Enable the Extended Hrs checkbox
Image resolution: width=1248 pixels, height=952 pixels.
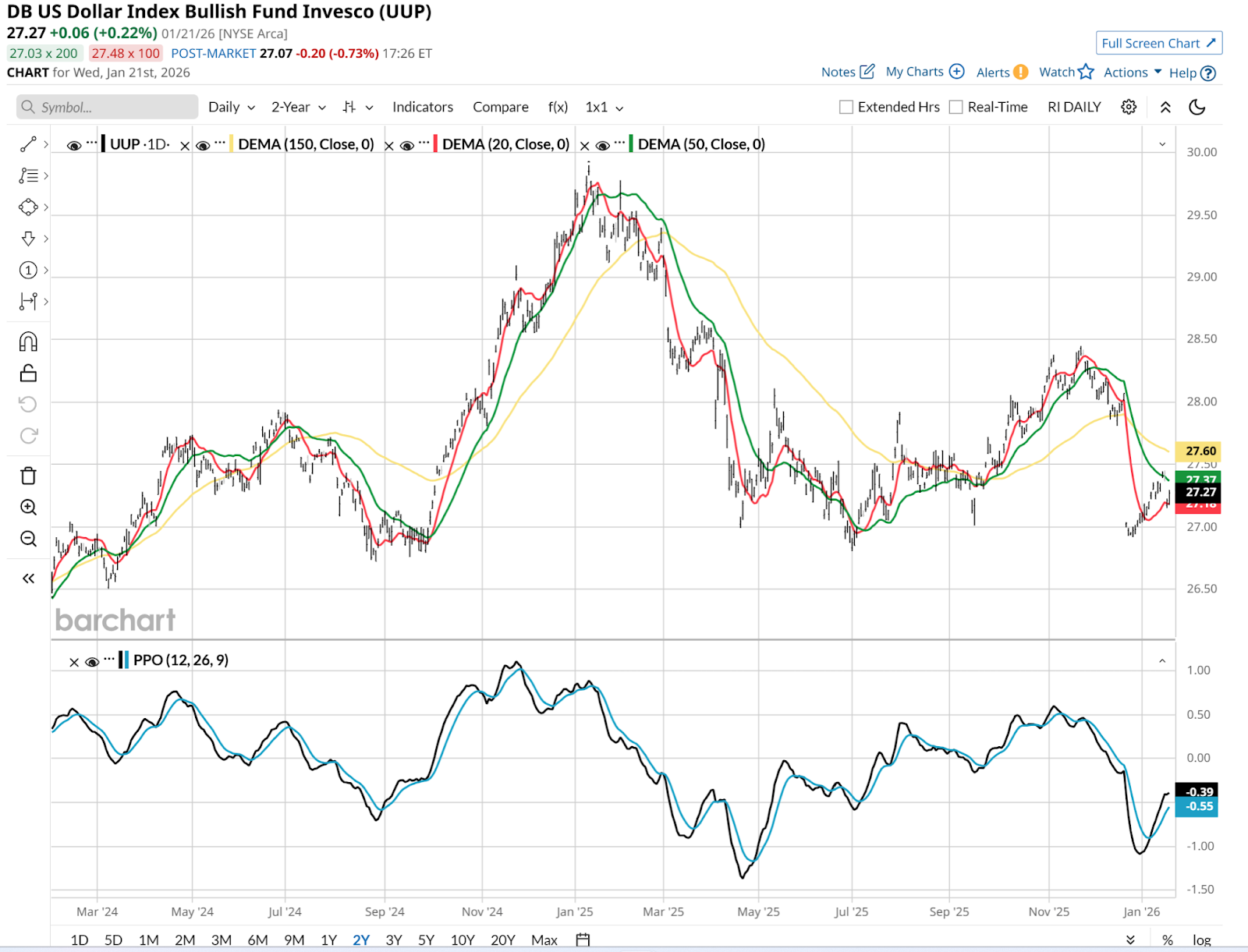pos(846,108)
